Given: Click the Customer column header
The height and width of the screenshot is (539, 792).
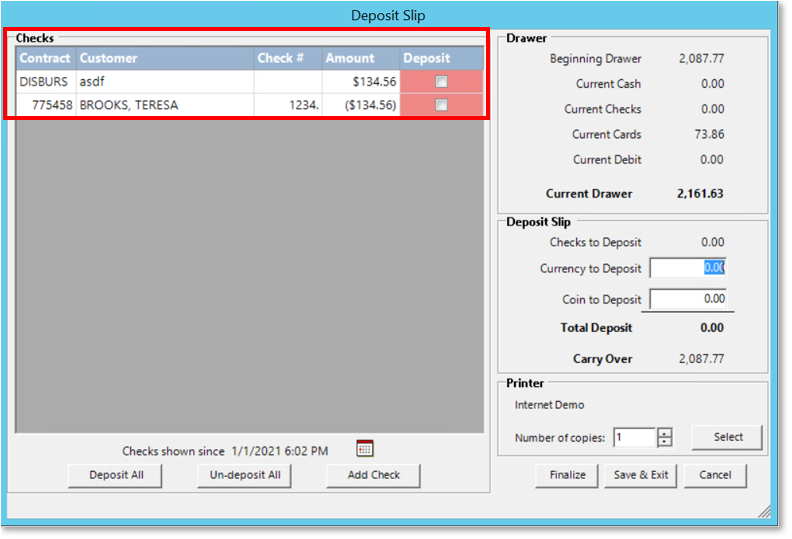Looking at the screenshot, I should [x=165, y=58].
